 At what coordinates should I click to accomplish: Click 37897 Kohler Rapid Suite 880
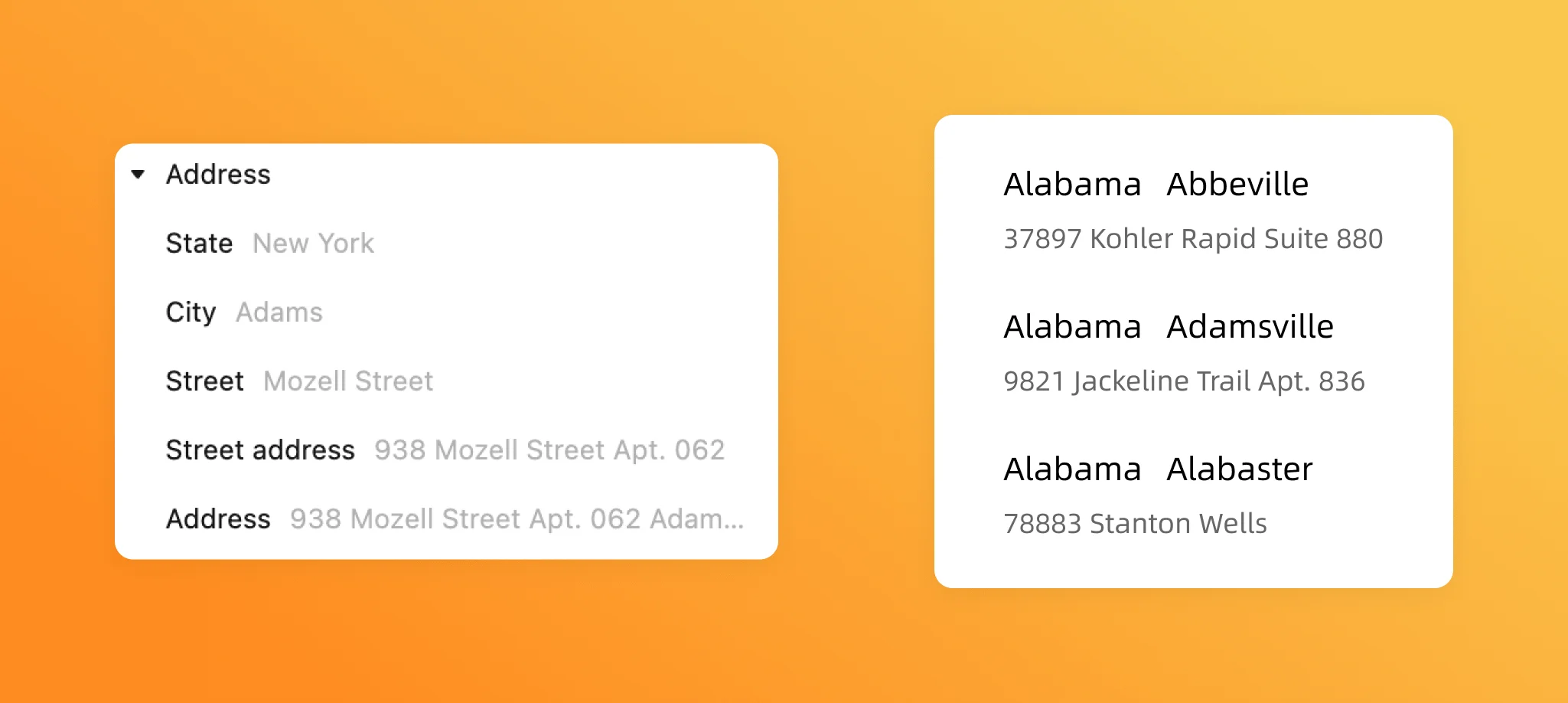point(1193,239)
